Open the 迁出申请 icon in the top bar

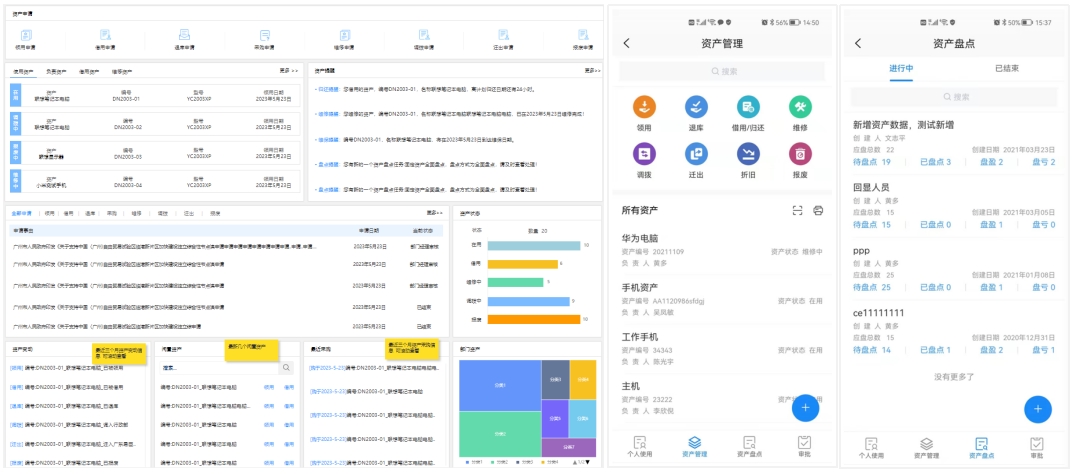tap(503, 35)
